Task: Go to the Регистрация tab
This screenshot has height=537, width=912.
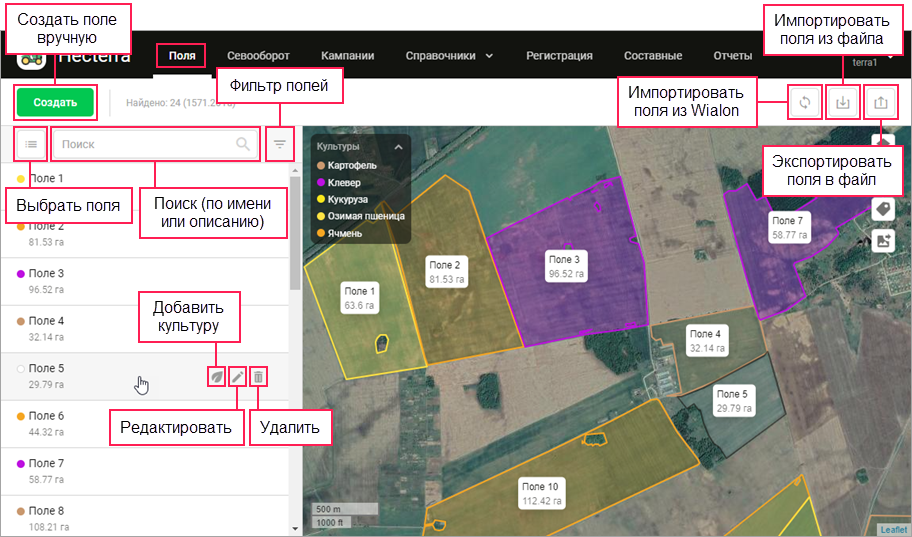Action: pos(559,56)
